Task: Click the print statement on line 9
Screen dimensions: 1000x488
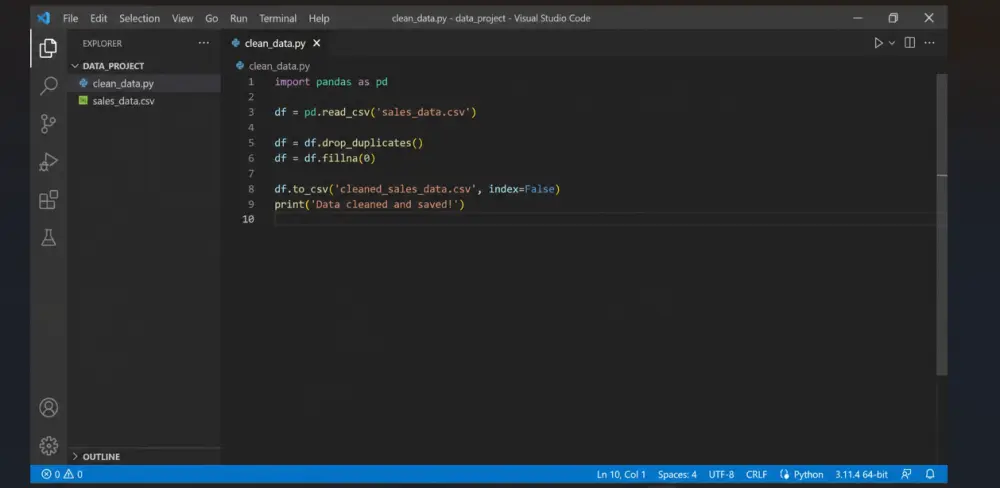Action: pyautogui.click(x=370, y=204)
